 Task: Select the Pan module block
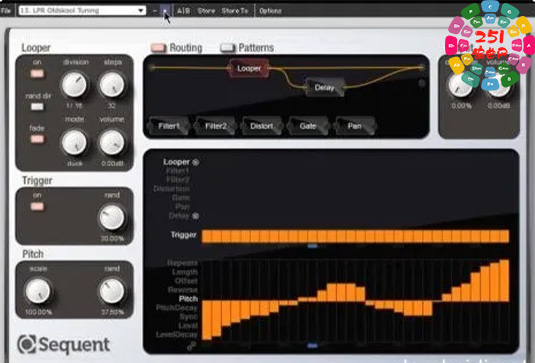pyautogui.click(x=355, y=126)
